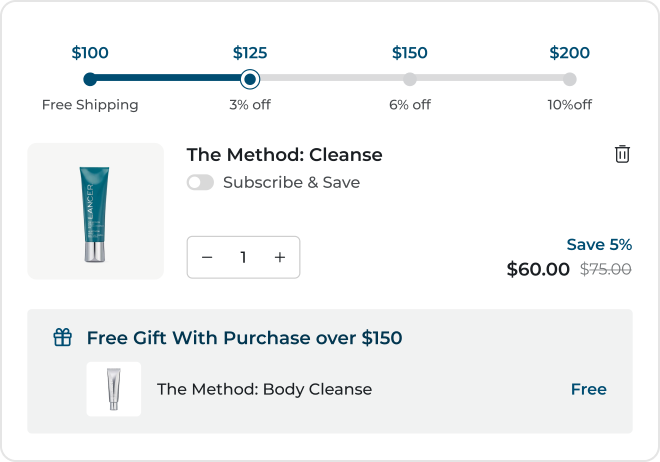Screen dimensions: 660x462
Task: Increase quantity with plus button
Action: [280, 258]
